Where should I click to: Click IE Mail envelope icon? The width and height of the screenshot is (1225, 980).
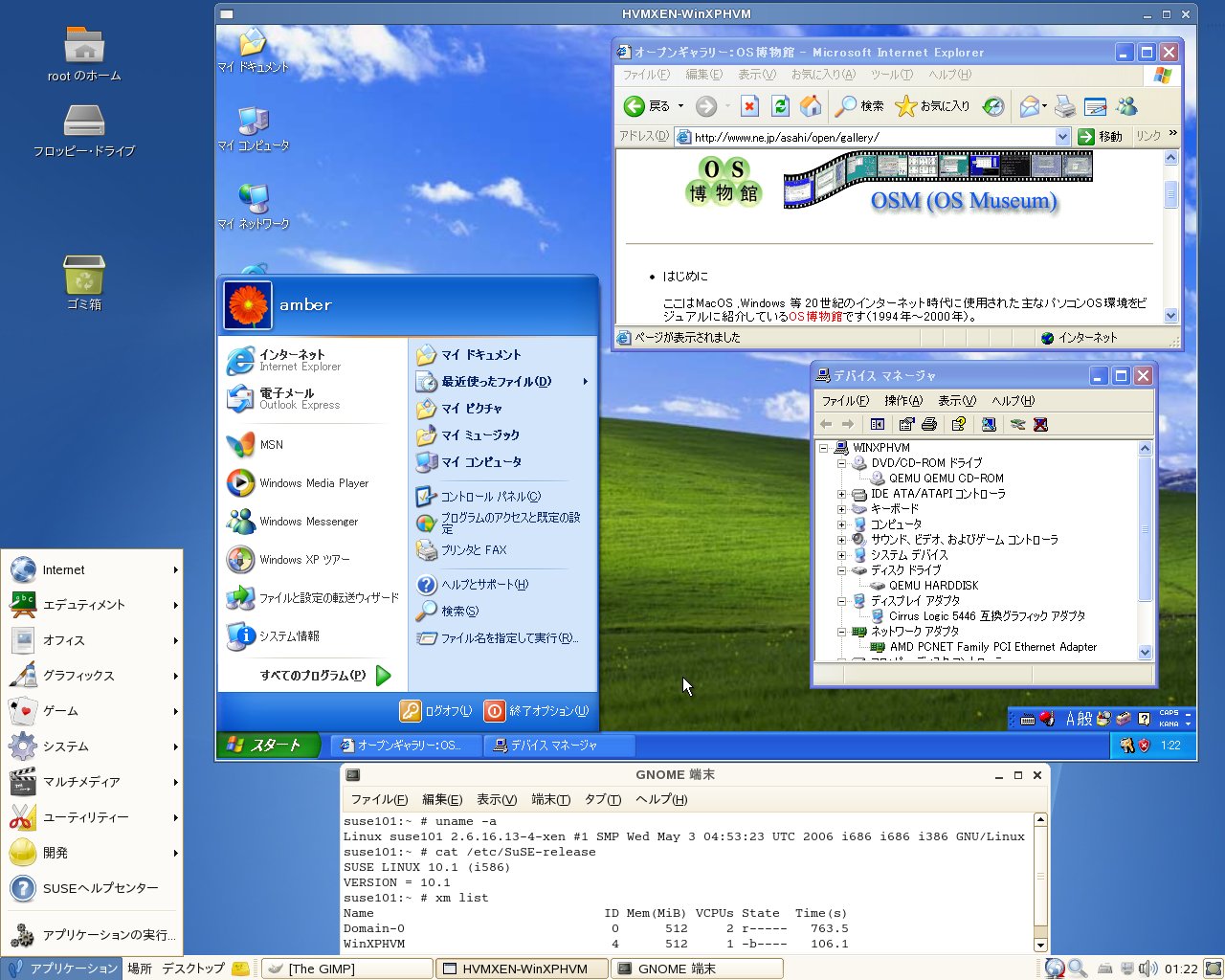point(1030,106)
